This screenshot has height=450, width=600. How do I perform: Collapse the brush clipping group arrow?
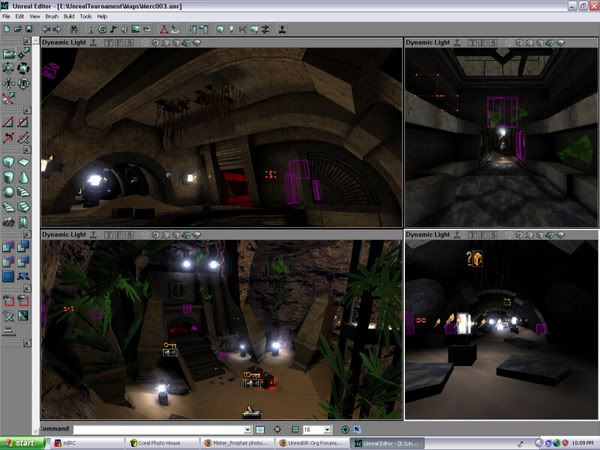pyautogui.click(x=27, y=111)
